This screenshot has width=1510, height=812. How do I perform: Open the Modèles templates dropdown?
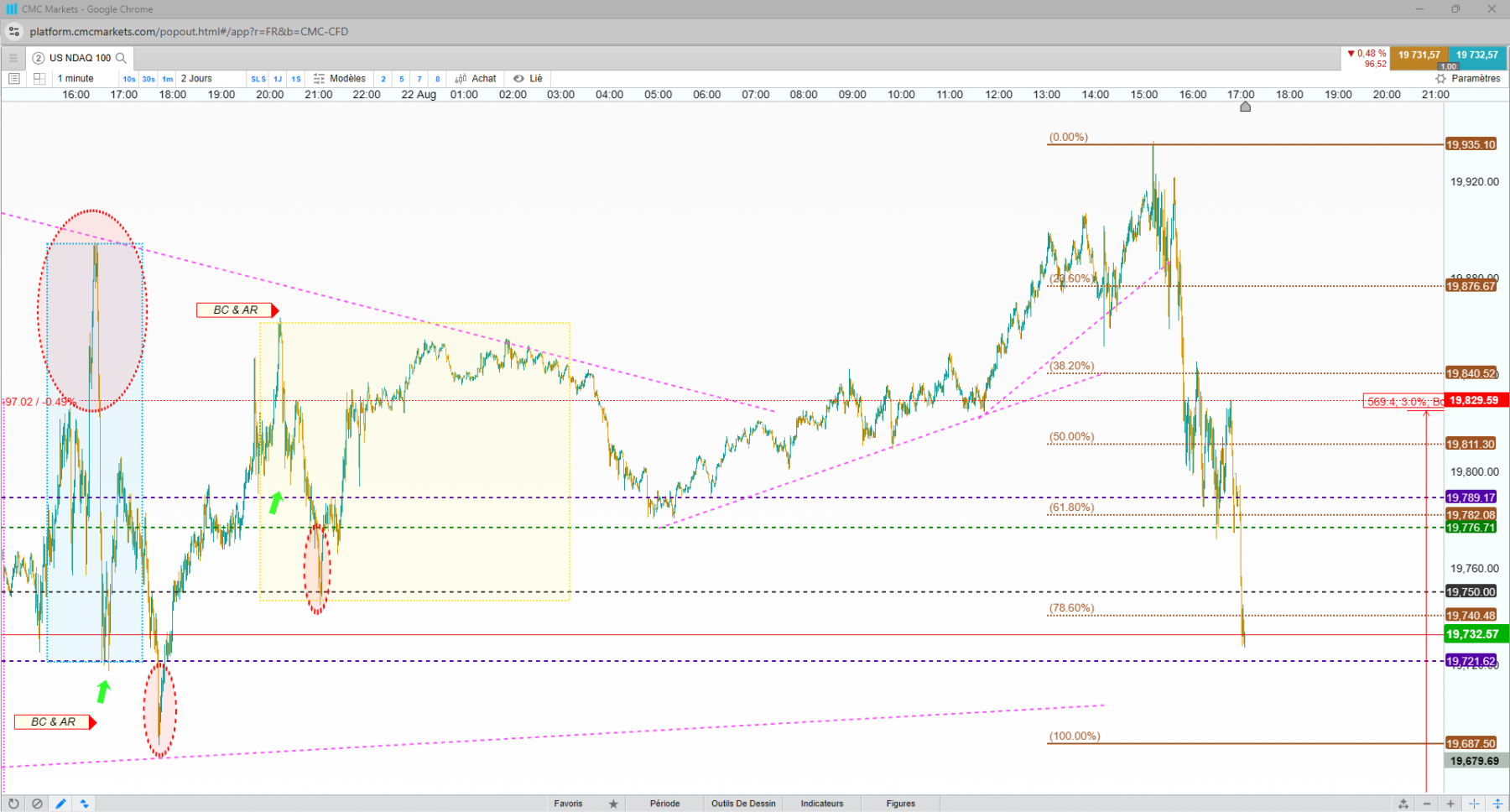coord(340,79)
